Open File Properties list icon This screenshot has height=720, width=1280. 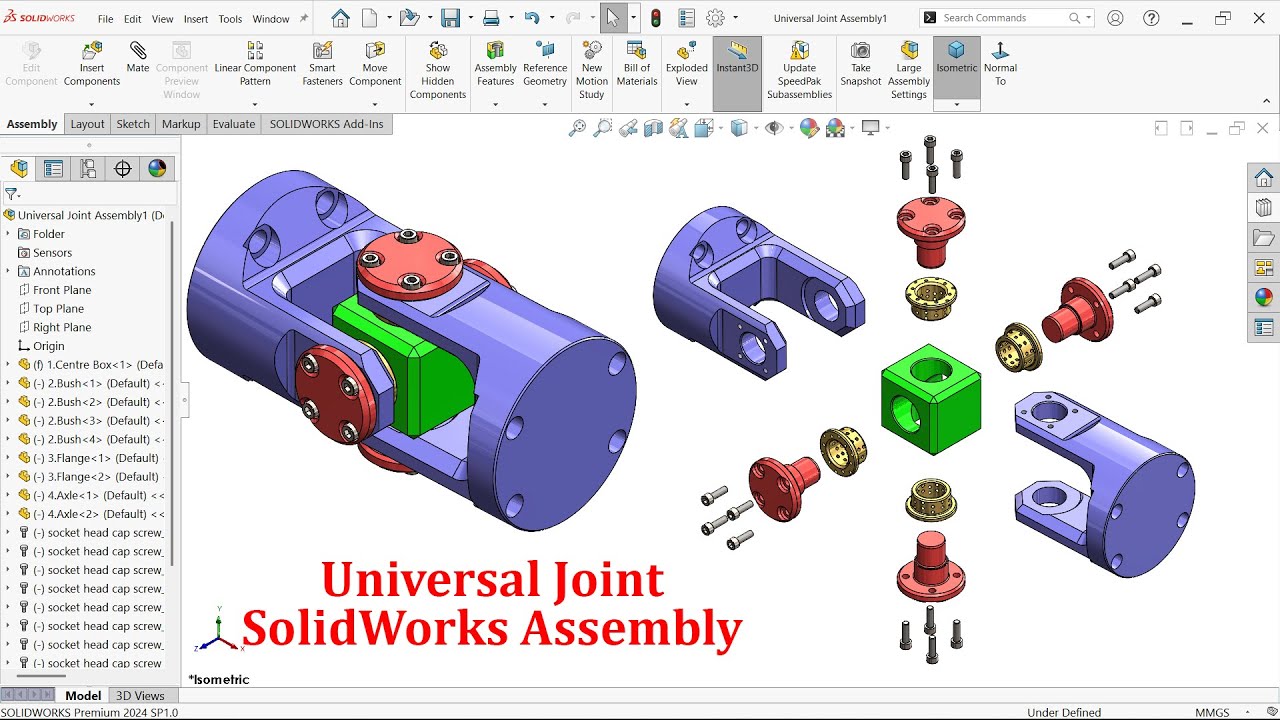(686, 18)
